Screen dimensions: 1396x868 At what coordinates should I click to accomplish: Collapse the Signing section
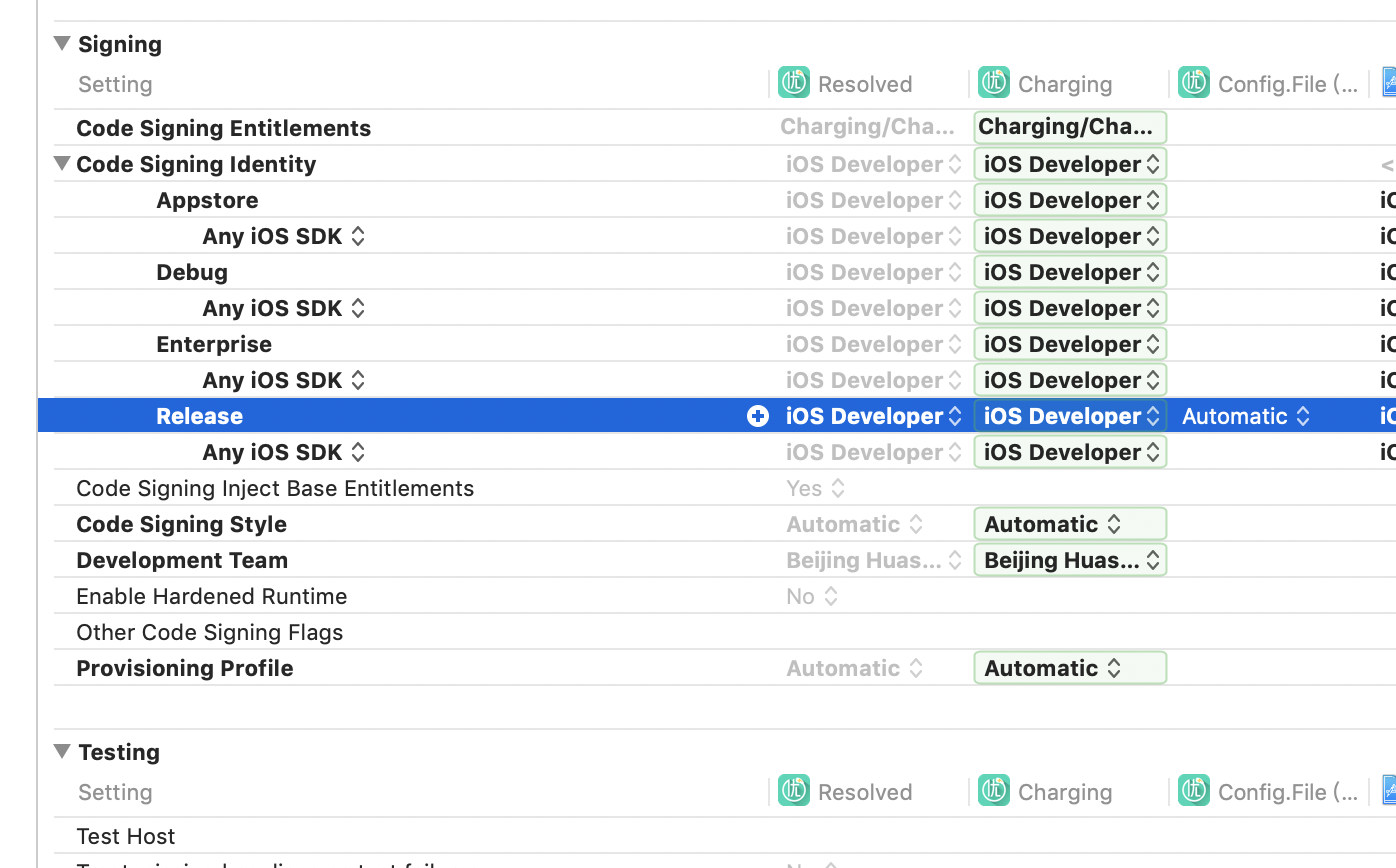click(x=62, y=44)
